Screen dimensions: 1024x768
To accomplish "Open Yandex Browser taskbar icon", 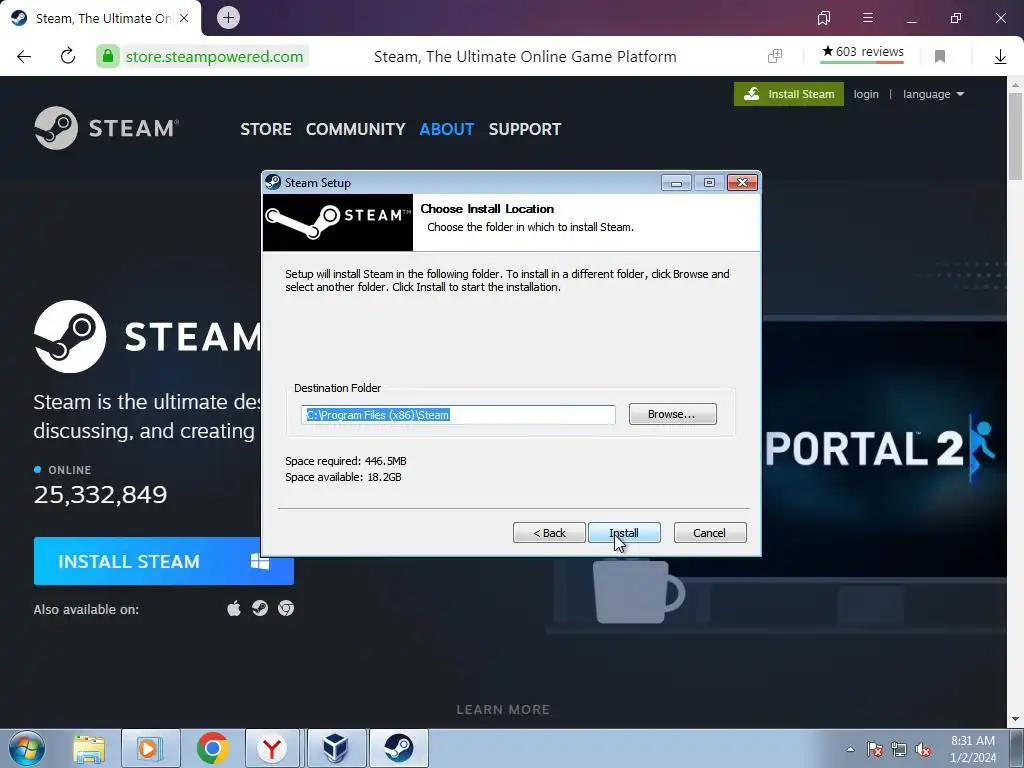I will click(x=272, y=748).
